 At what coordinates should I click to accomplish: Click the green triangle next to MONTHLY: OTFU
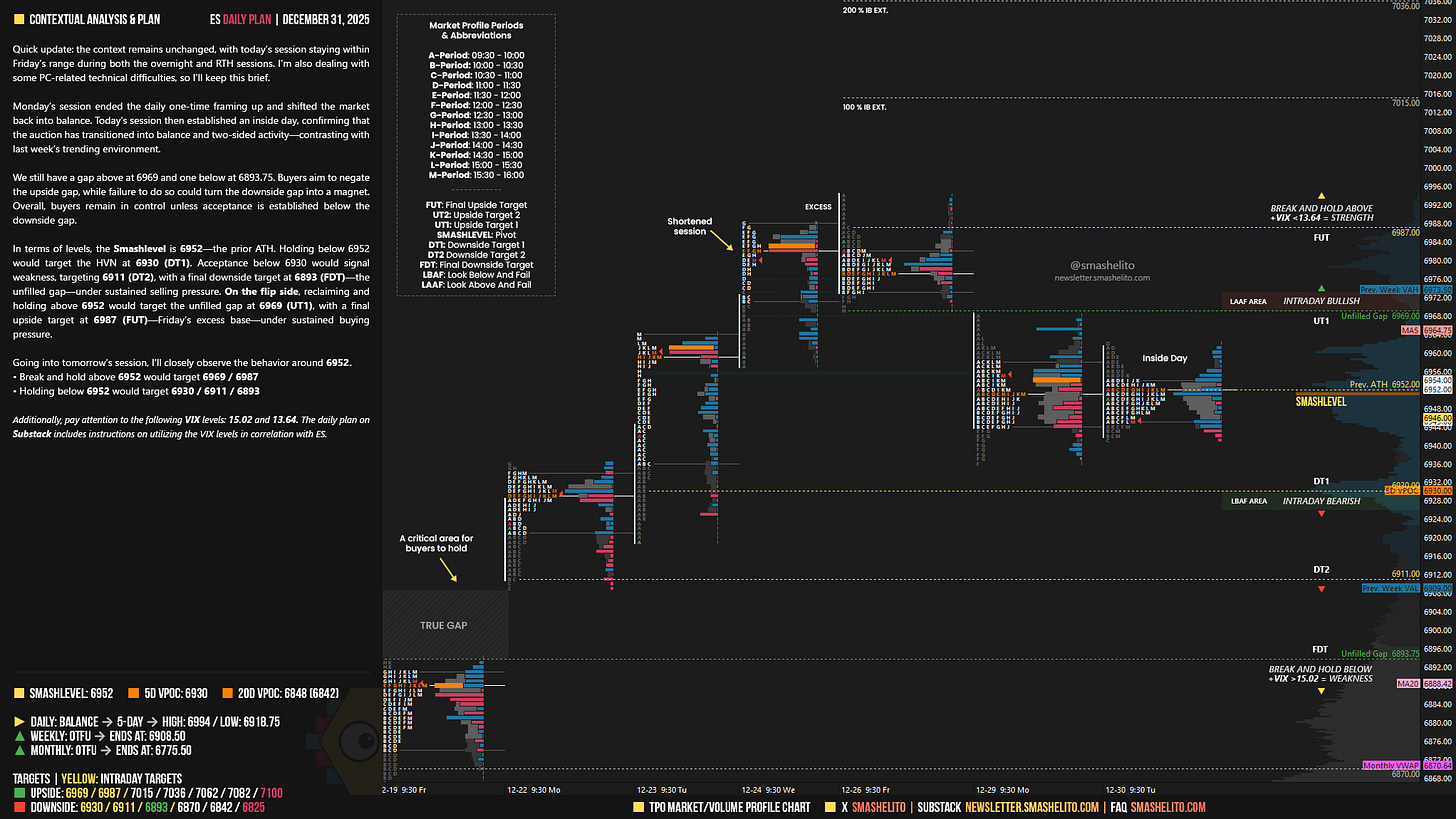point(19,750)
